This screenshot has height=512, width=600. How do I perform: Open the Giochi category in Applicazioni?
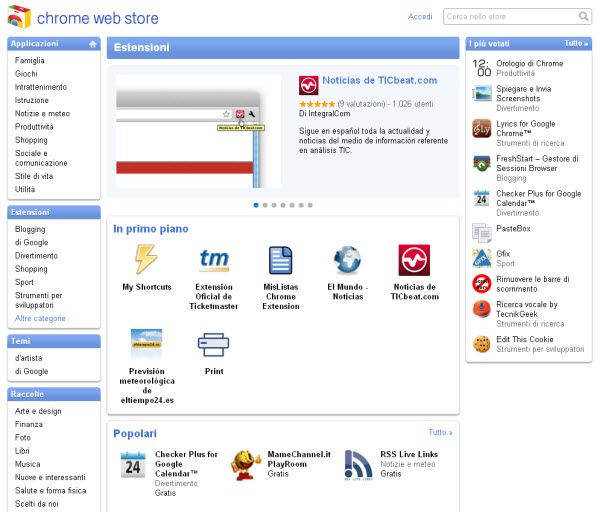27,74
